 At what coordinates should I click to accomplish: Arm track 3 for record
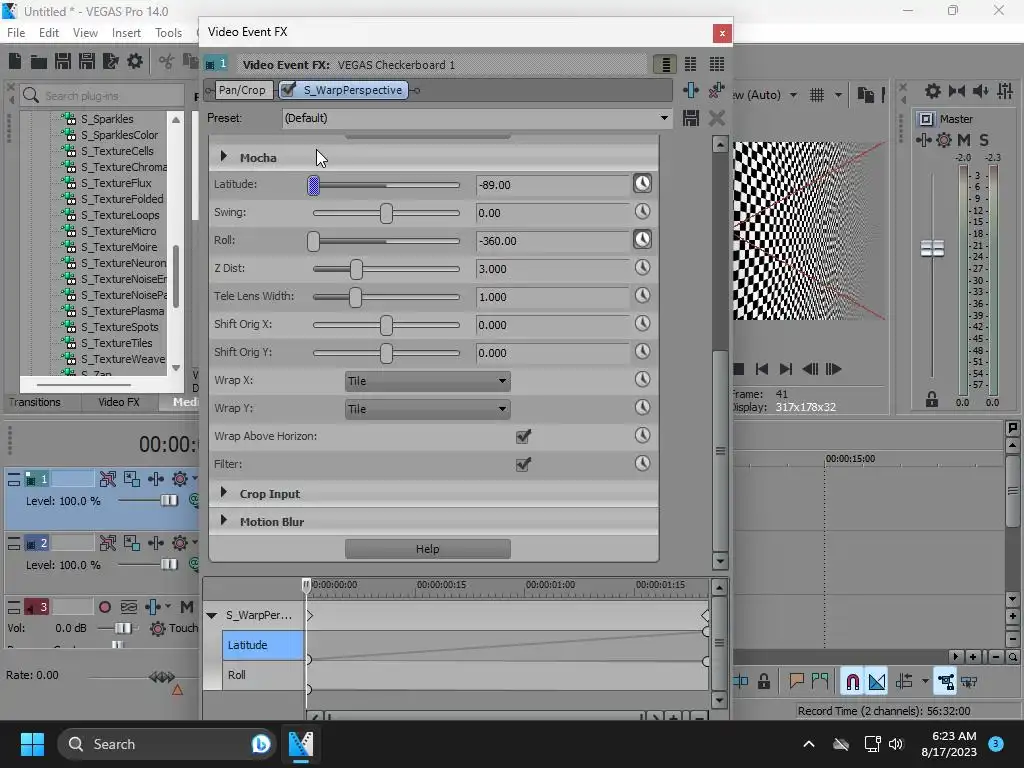(x=104, y=607)
